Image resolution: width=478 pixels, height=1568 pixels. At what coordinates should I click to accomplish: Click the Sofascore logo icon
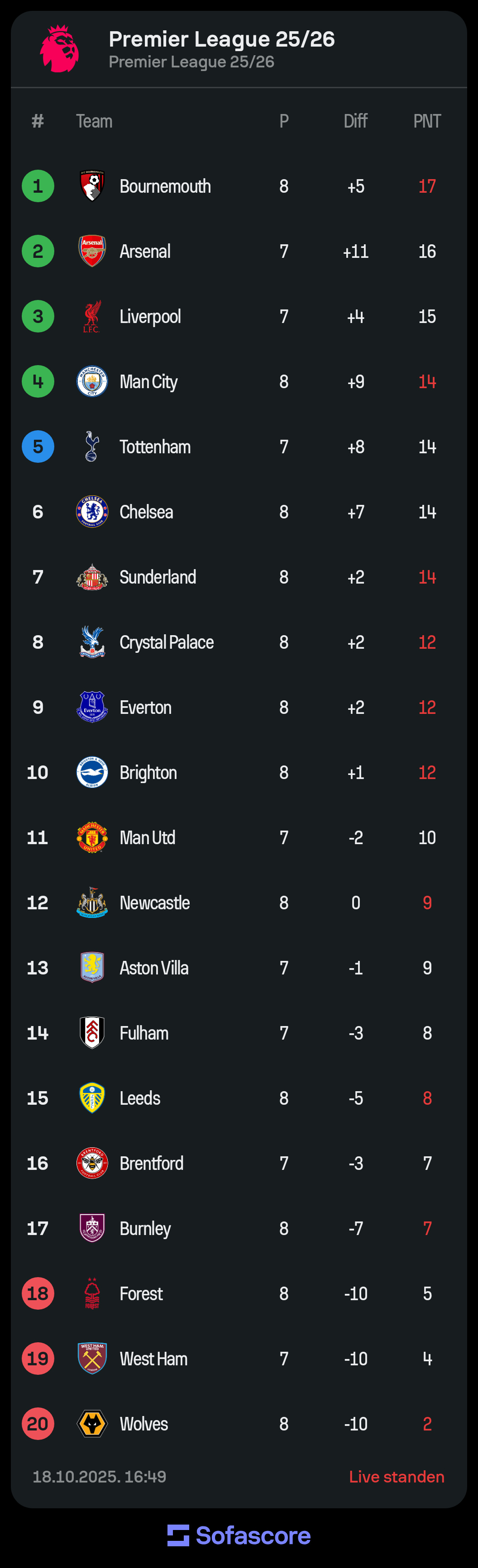178,1535
